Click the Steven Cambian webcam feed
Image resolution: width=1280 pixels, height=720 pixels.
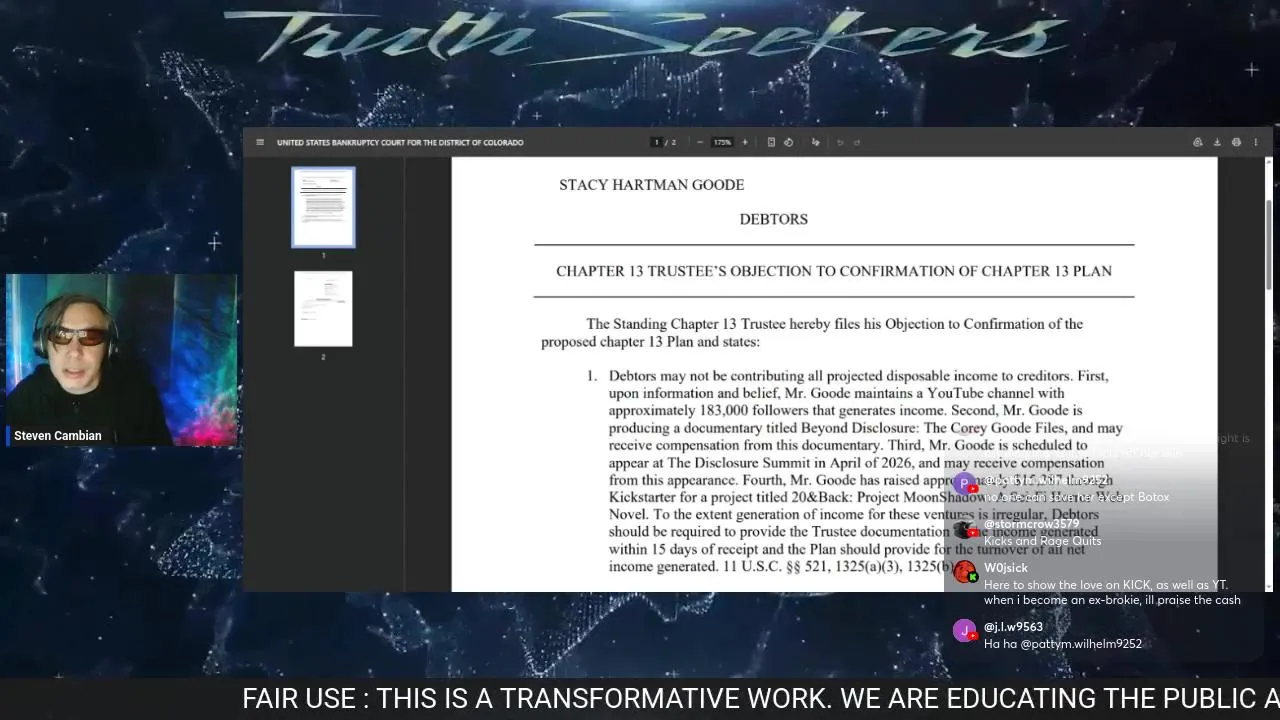tap(121, 360)
